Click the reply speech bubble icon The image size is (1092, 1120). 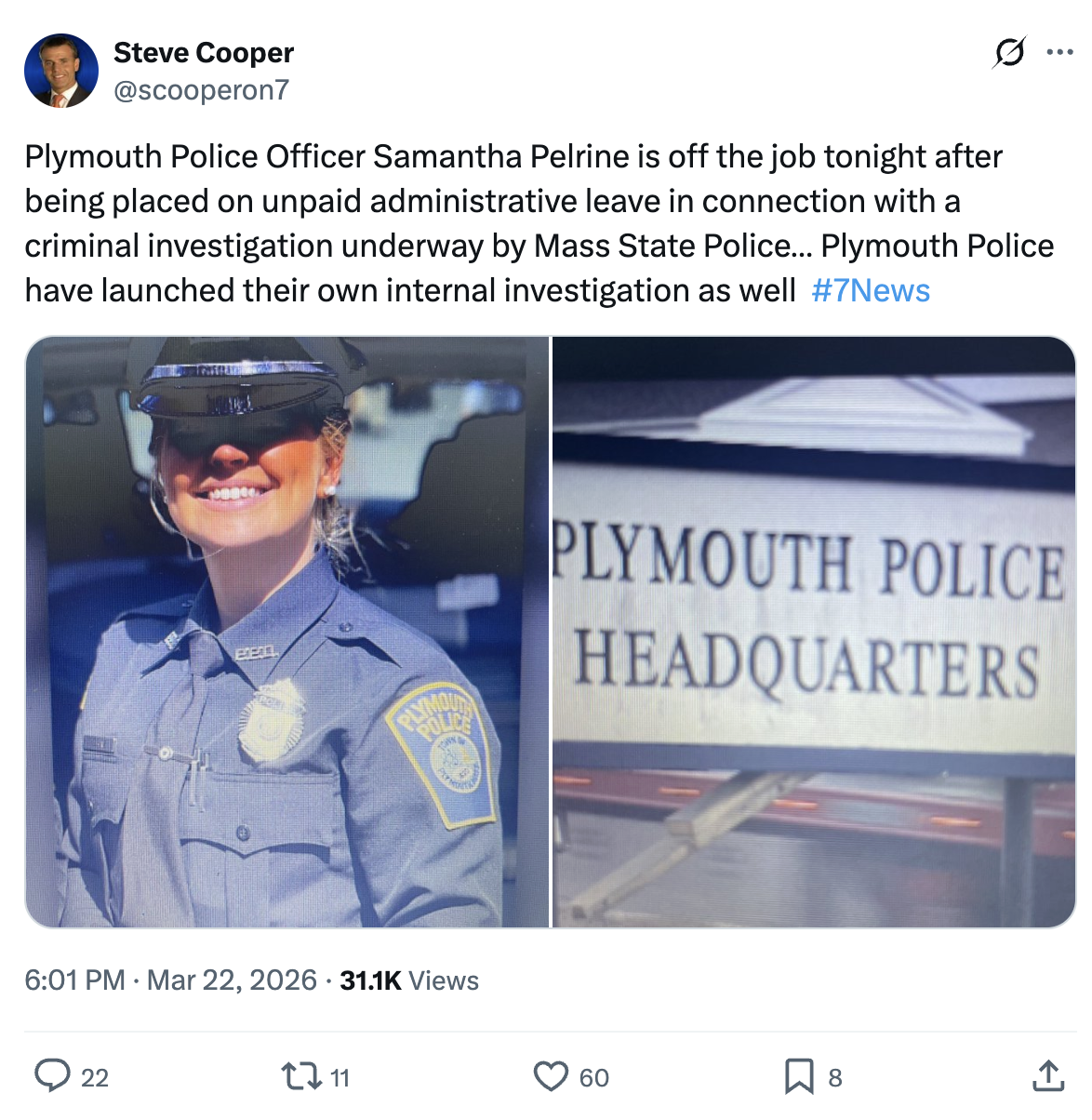pos(52,1076)
